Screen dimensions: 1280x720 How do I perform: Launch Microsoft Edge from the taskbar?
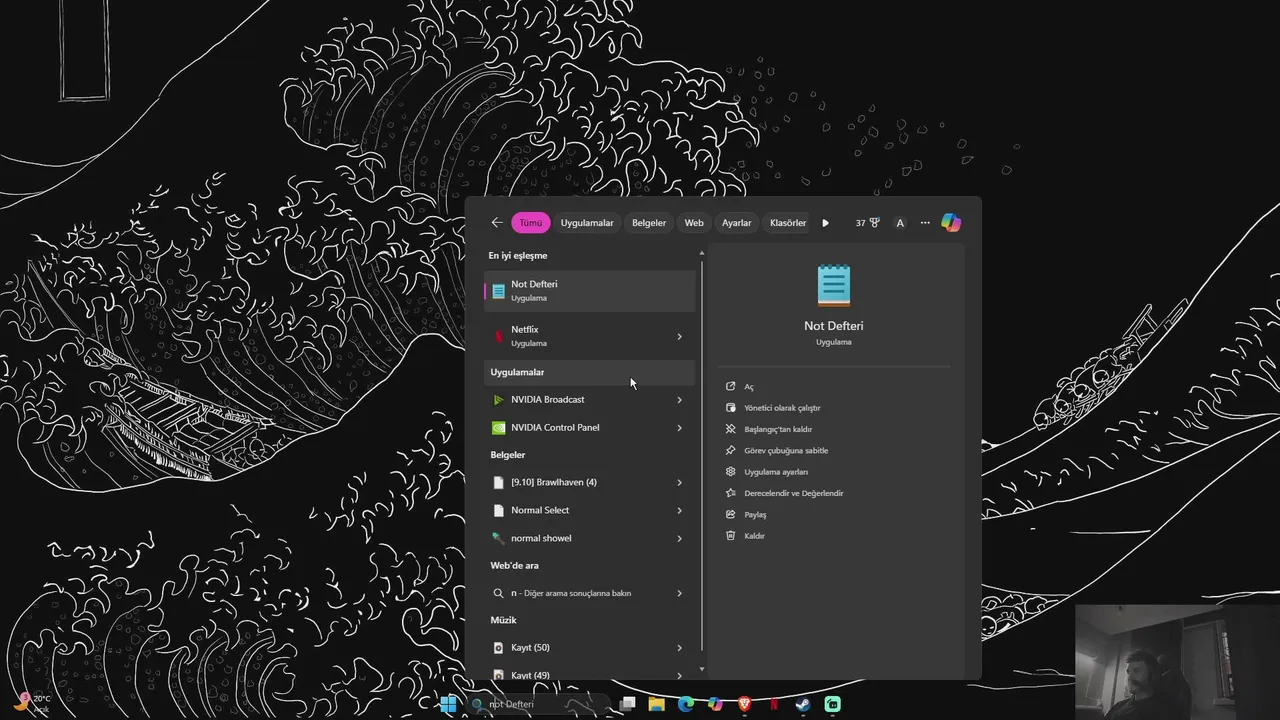point(686,704)
